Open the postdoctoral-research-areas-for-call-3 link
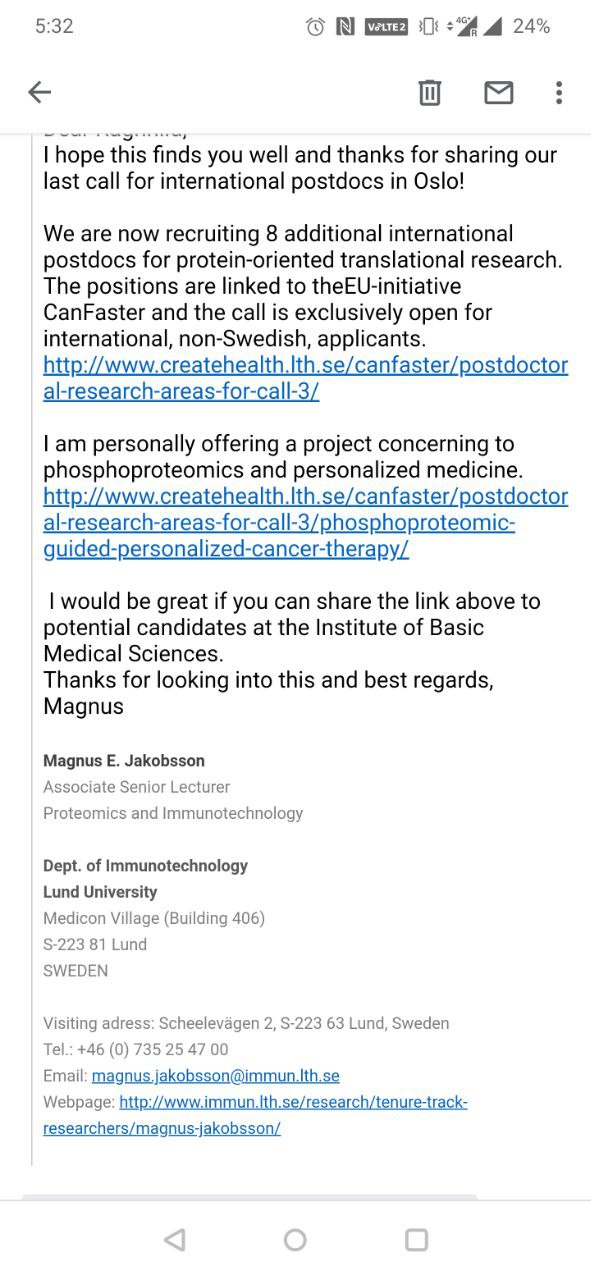591x1280 pixels. pyautogui.click(x=305, y=378)
